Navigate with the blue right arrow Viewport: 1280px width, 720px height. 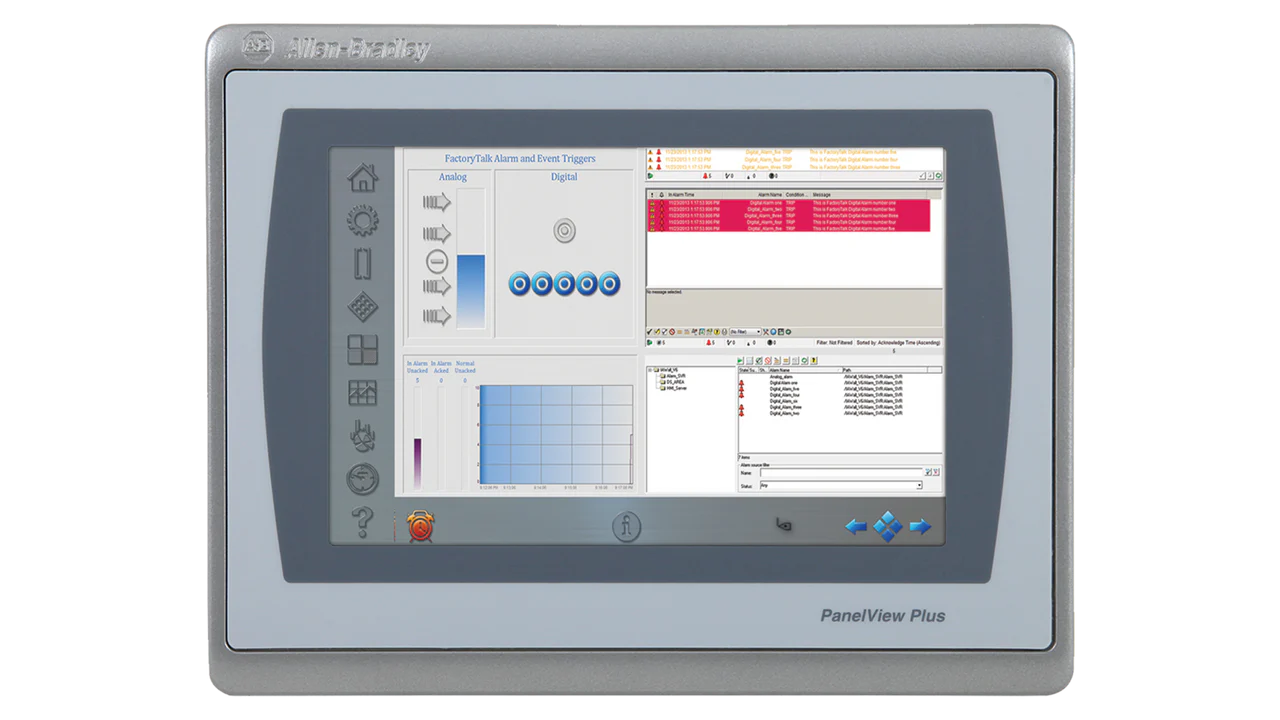(x=920, y=527)
